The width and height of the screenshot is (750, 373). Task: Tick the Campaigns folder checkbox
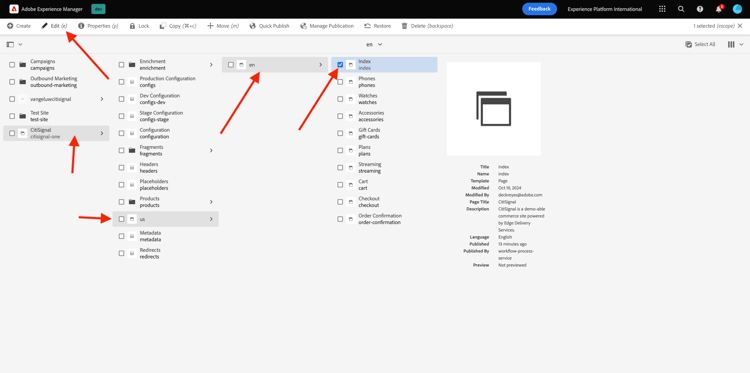[x=12, y=65]
